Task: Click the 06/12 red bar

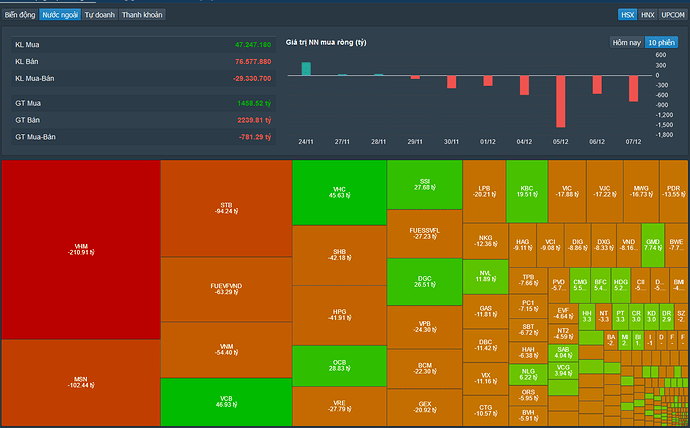Action: pyautogui.click(x=597, y=84)
